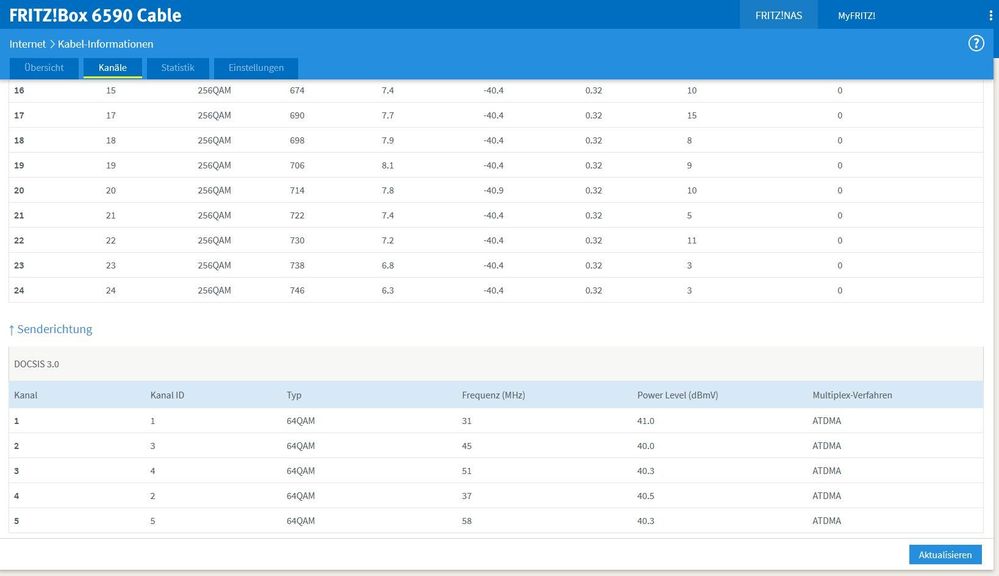Click the Multiplex-Verfahren column header
Viewport: 999px width, 576px height.
pyautogui.click(x=852, y=395)
